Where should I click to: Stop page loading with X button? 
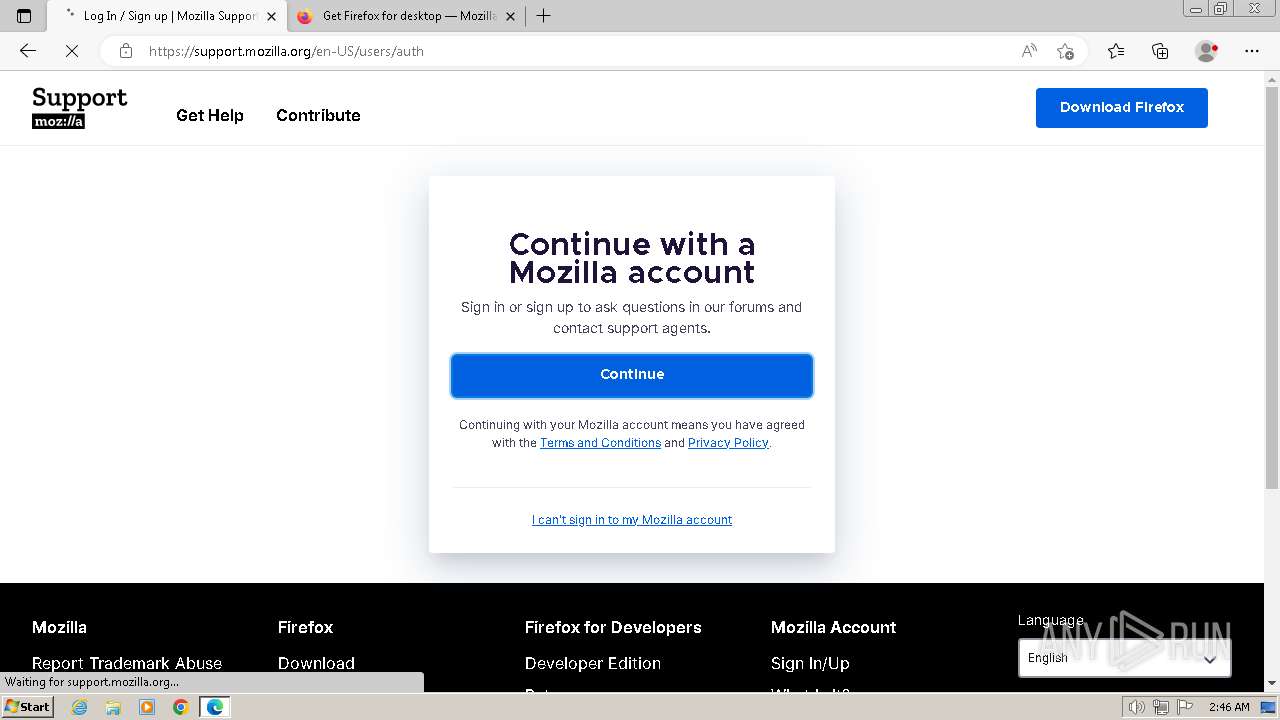tap(72, 51)
